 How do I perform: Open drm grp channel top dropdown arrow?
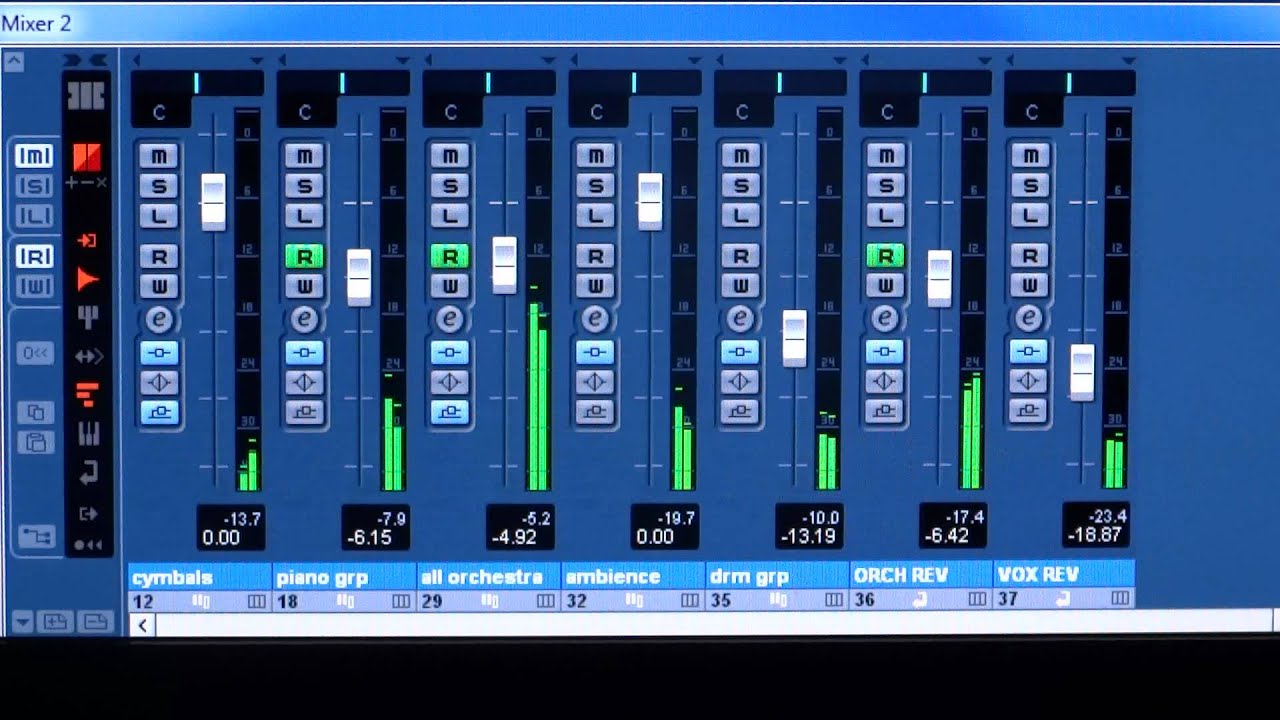(839, 60)
